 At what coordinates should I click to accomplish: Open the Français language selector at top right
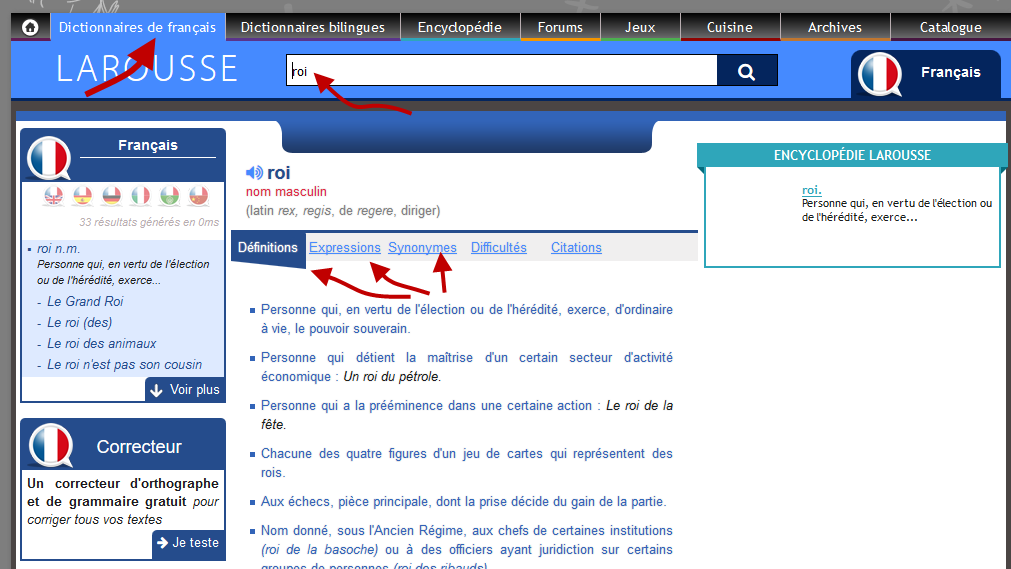click(x=925, y=73)
